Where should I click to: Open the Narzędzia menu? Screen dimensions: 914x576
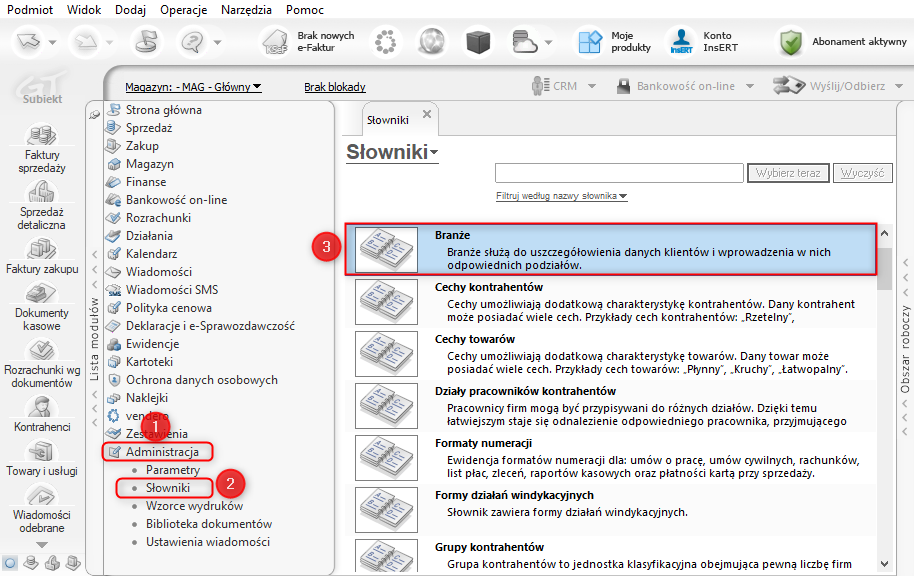tap(246, 10)
